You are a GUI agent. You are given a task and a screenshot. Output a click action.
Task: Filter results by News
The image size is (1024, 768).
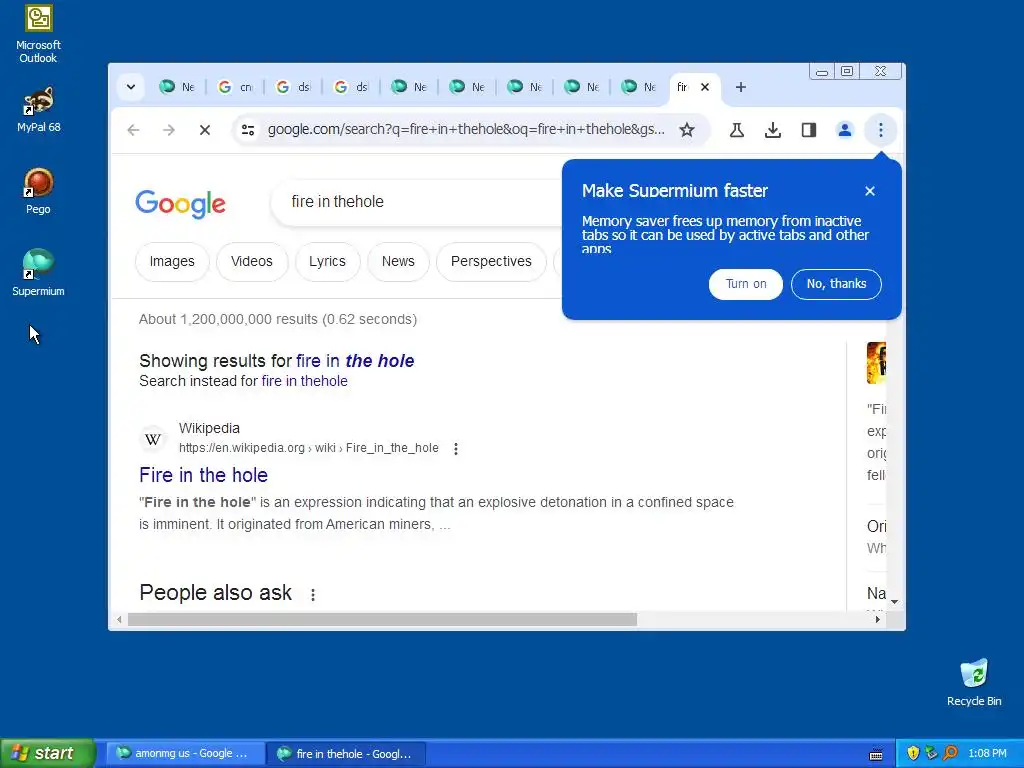coord(398,261)
